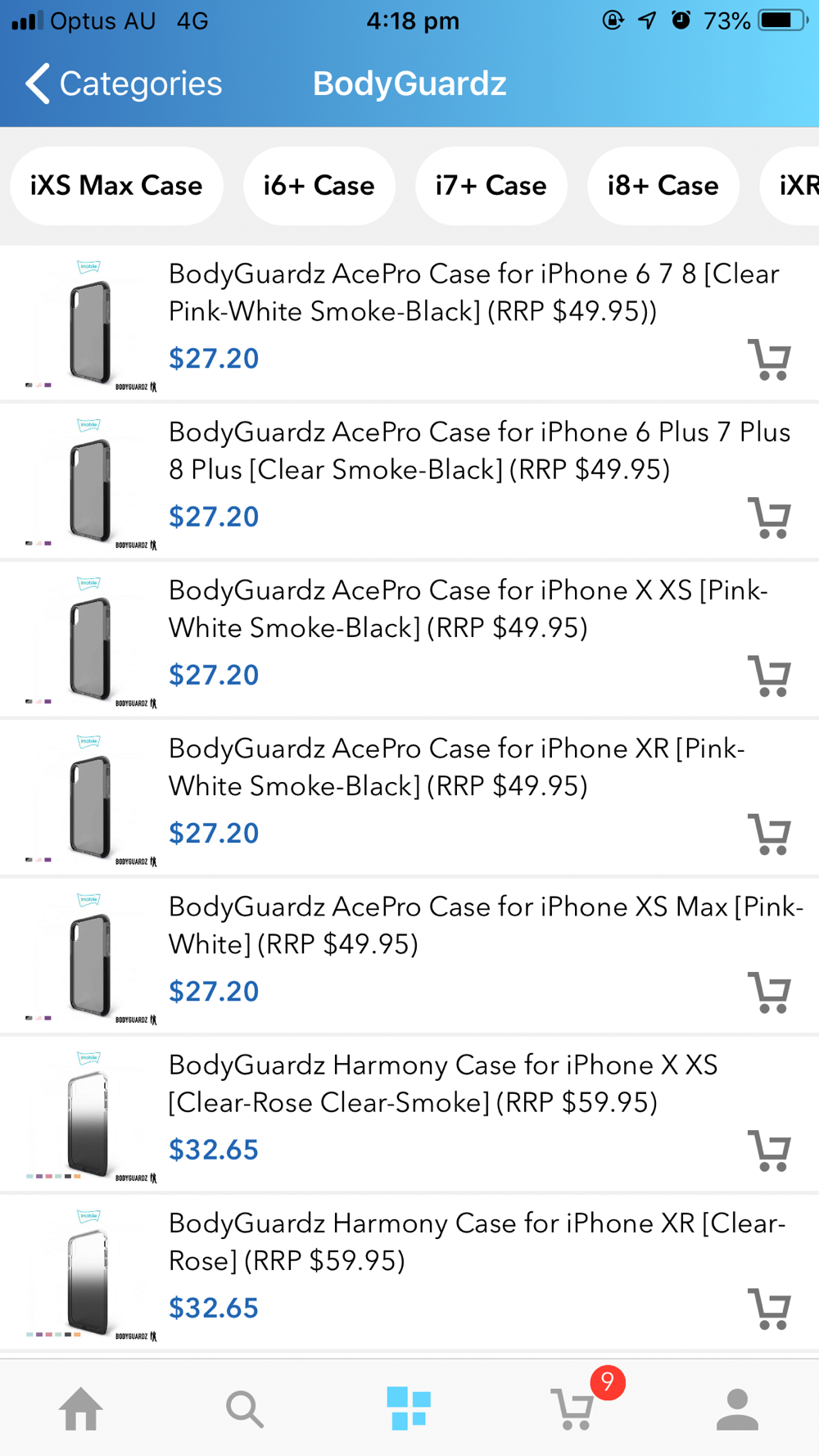Screen dimensions: 819x1456
Task: Go back to Categories
Action: [x=124, y=84]
